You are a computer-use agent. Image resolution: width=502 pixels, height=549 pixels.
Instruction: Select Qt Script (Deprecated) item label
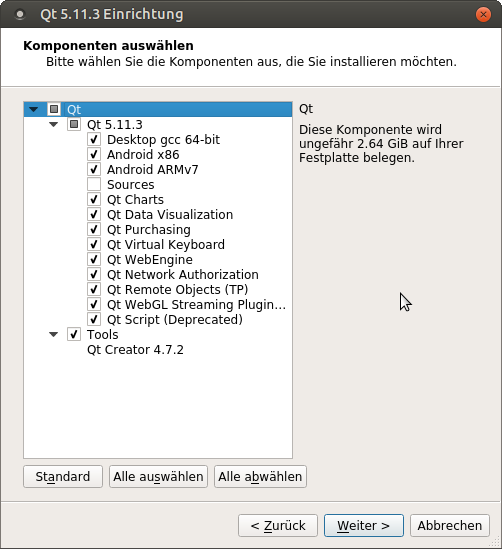175,320
